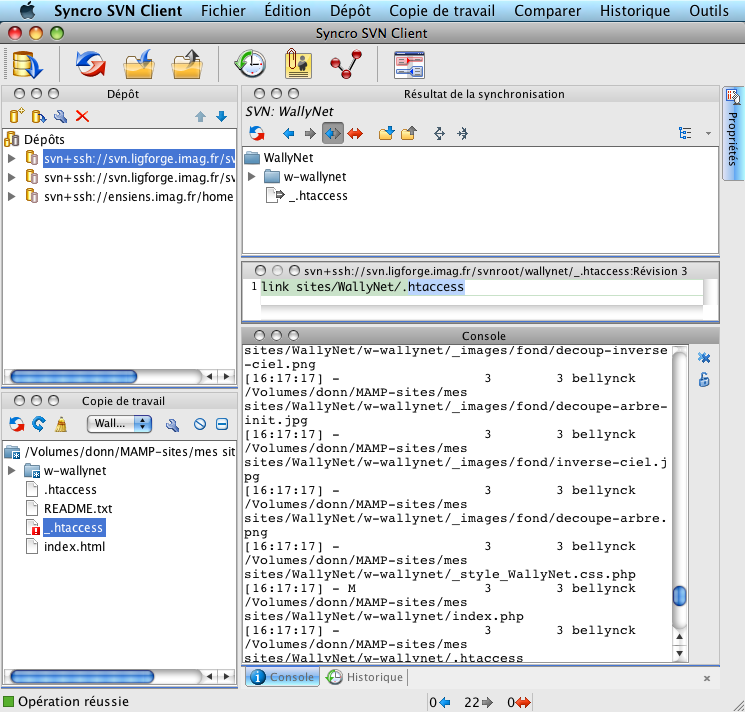Click edit repository wrench icon in Dépôt
The height and width of the screenshot is (712, 745).
point(60,116)
